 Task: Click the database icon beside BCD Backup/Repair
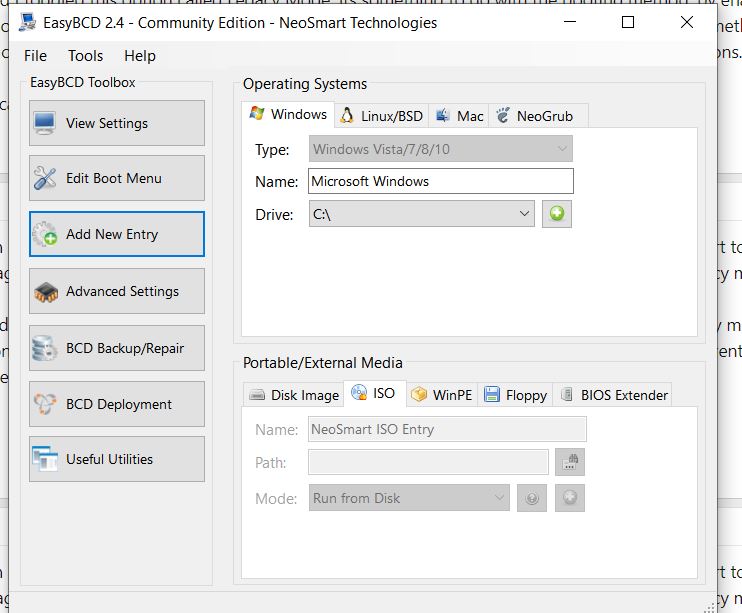(x=44, y=348)
